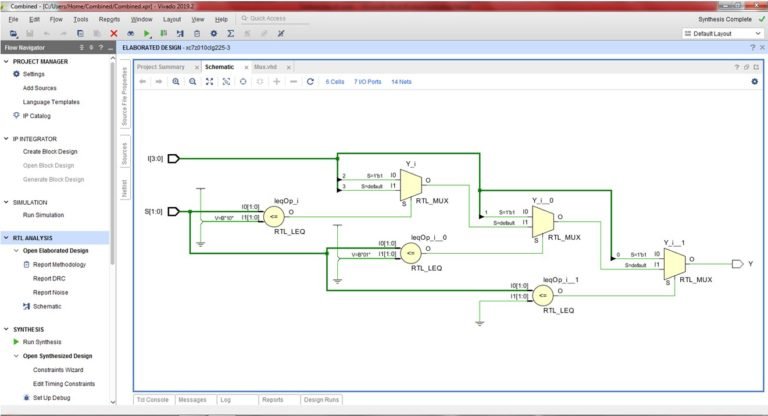Viewport: 768px width, 416px height.
Task: Click the Sigma toolbar icon
Action: (231, 34)
